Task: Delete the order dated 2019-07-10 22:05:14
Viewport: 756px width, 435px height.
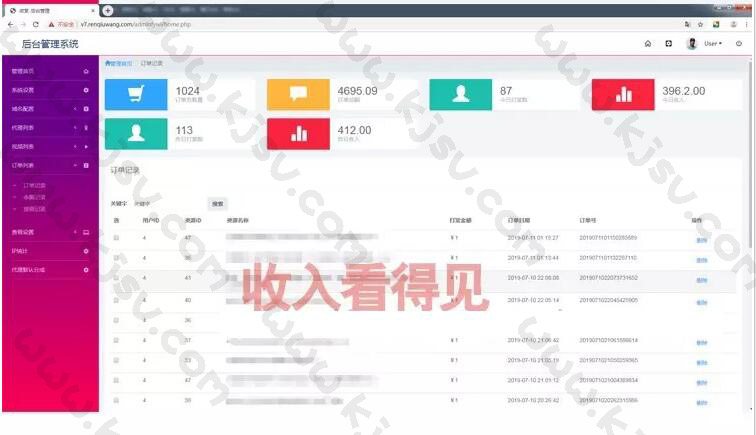Action: pos(702,303)
